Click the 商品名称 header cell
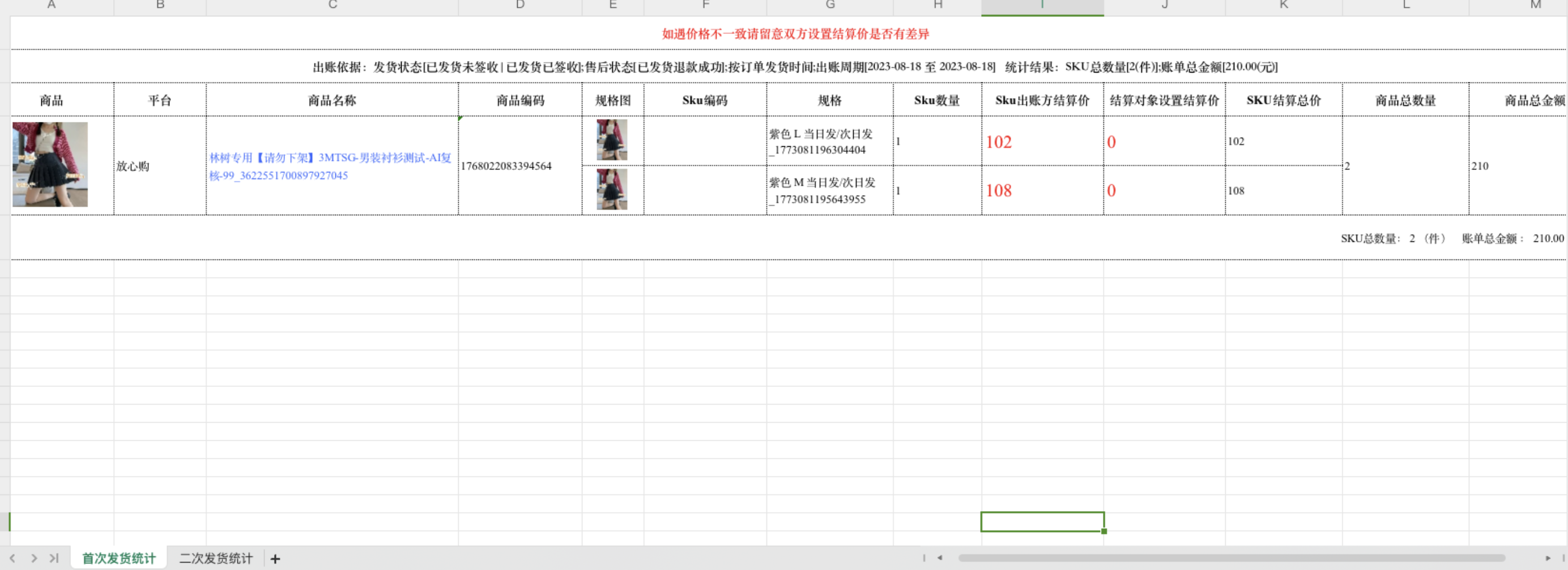The image size is (1568, 570). click(333, 100)
